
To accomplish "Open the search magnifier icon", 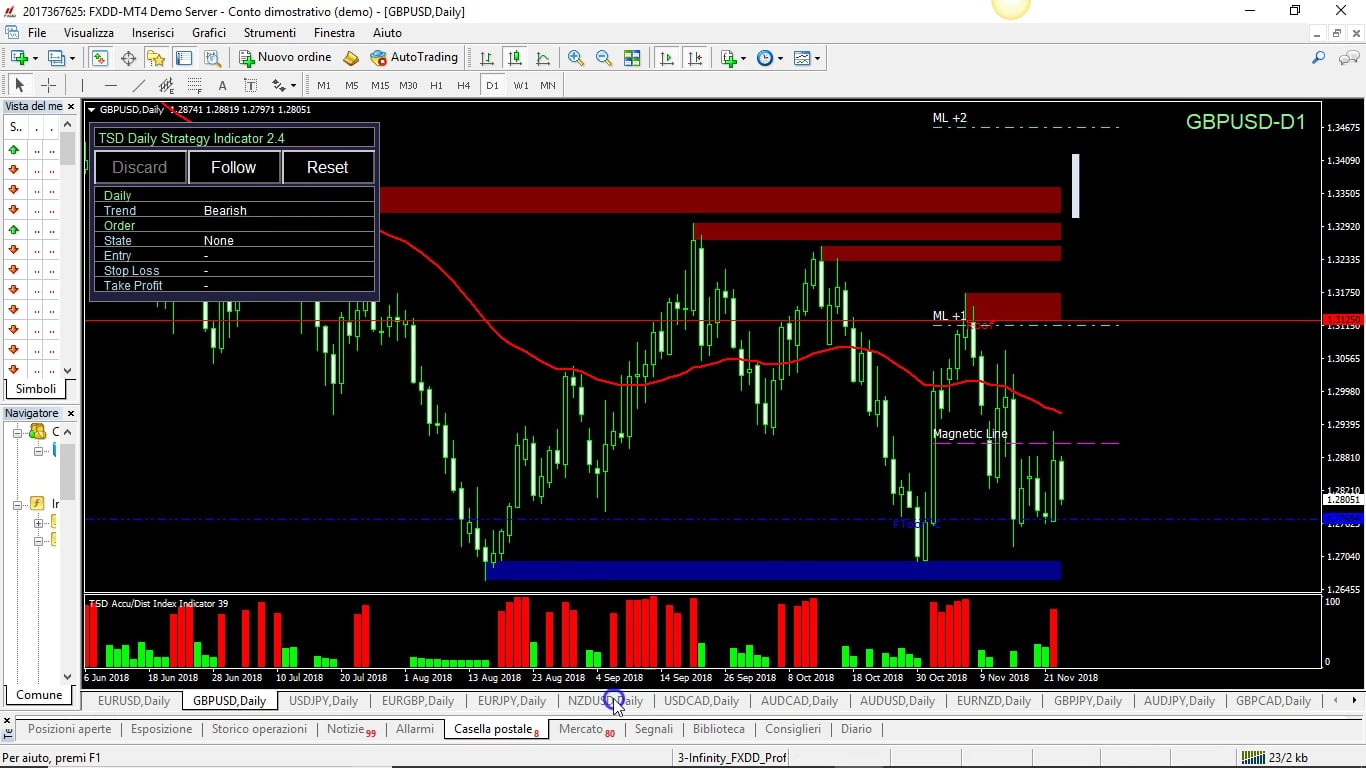I will (1319, 58).
